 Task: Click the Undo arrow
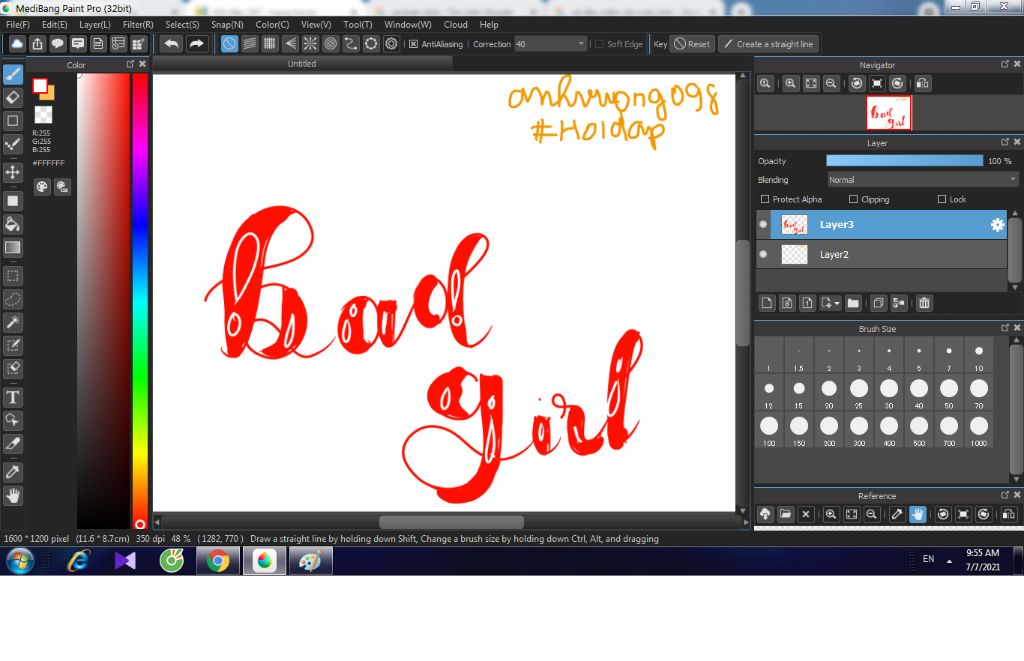click(172, 44)
